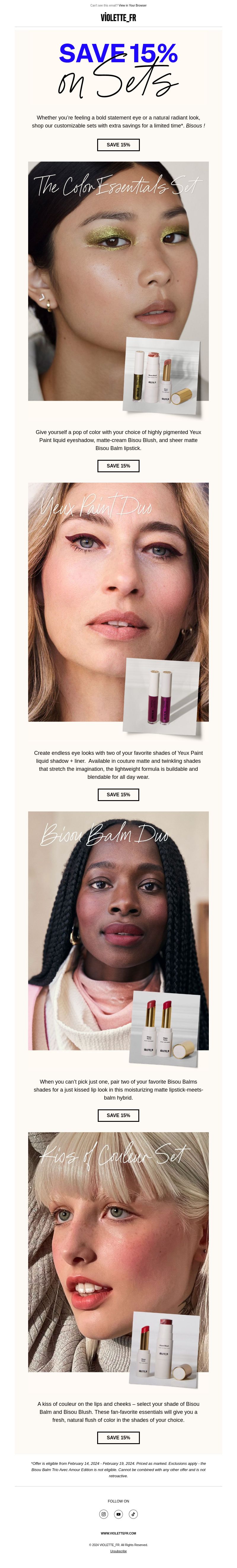The image size is (237, 1568).
Task: Open the Kiss of Couleur Set model image
Action: click(118, 1252)
